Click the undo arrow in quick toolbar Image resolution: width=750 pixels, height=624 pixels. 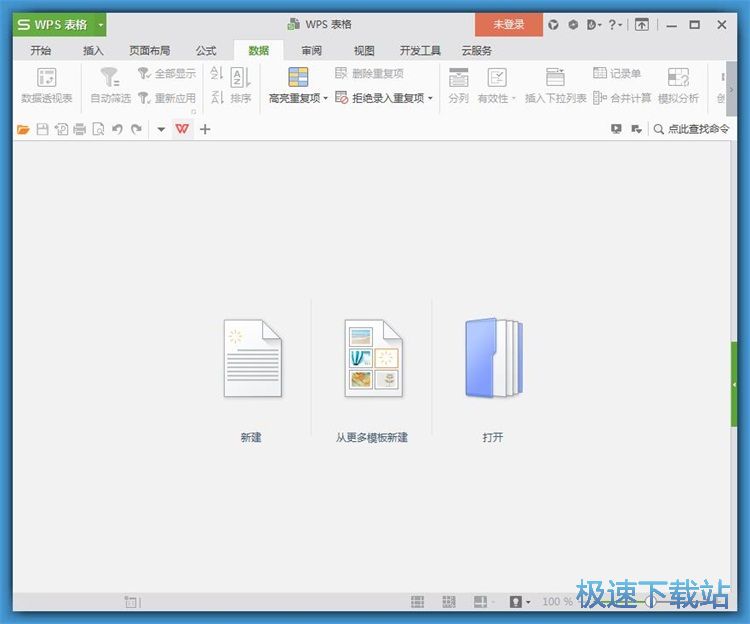point(117,129)
